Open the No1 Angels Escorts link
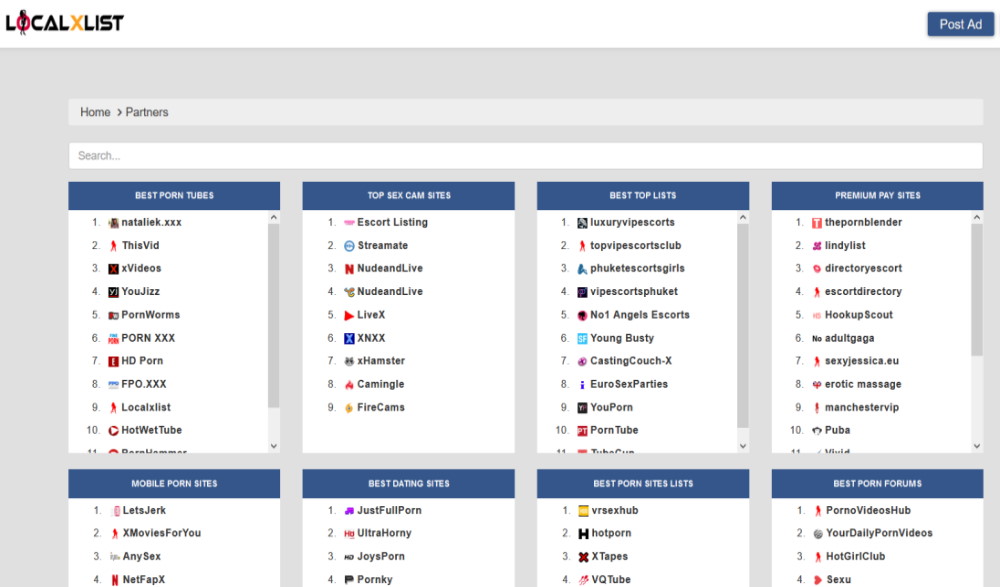Viewport: 1000px width, 587px height. coord(640,315)
